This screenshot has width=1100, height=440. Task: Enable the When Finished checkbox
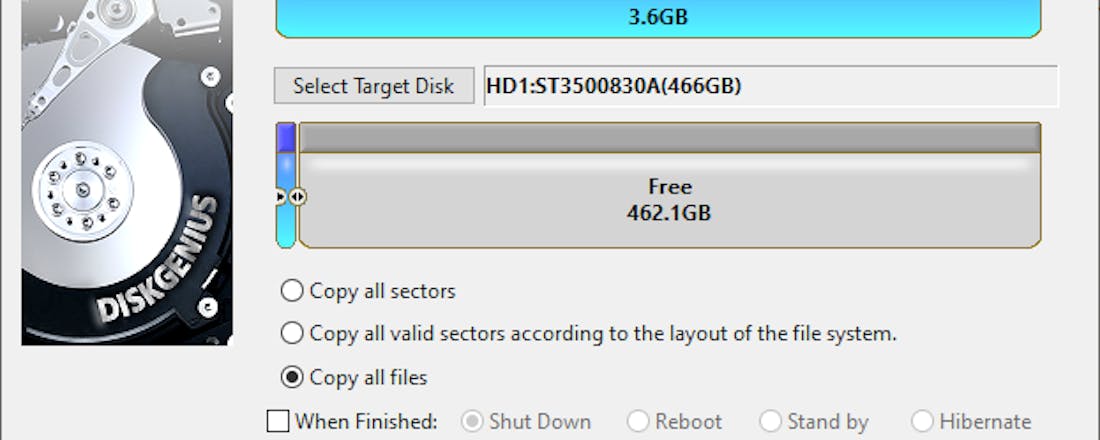(x=278, y=421)
